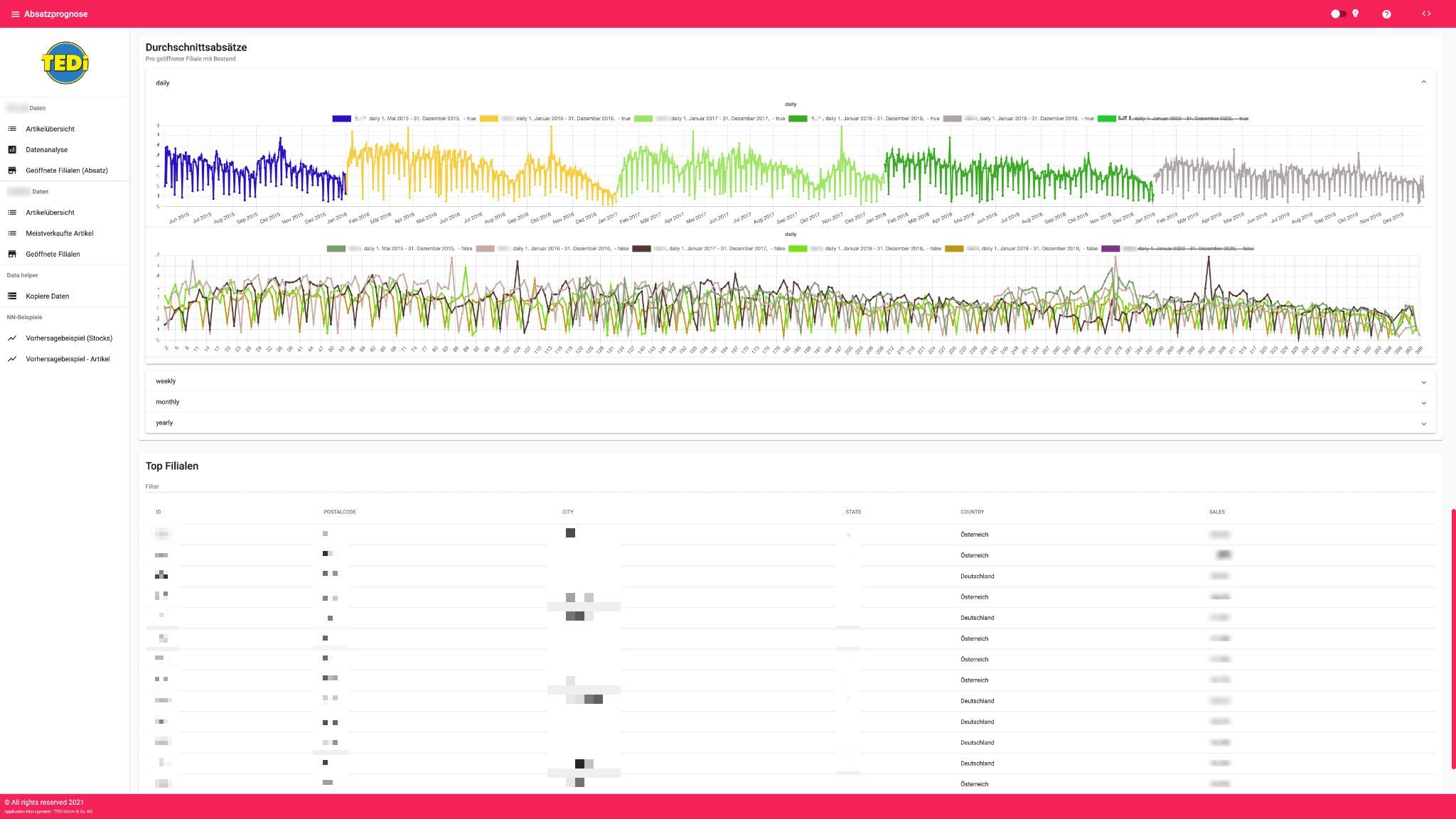Click the Kopiere Daten storage icon

[x=12, y=296]
